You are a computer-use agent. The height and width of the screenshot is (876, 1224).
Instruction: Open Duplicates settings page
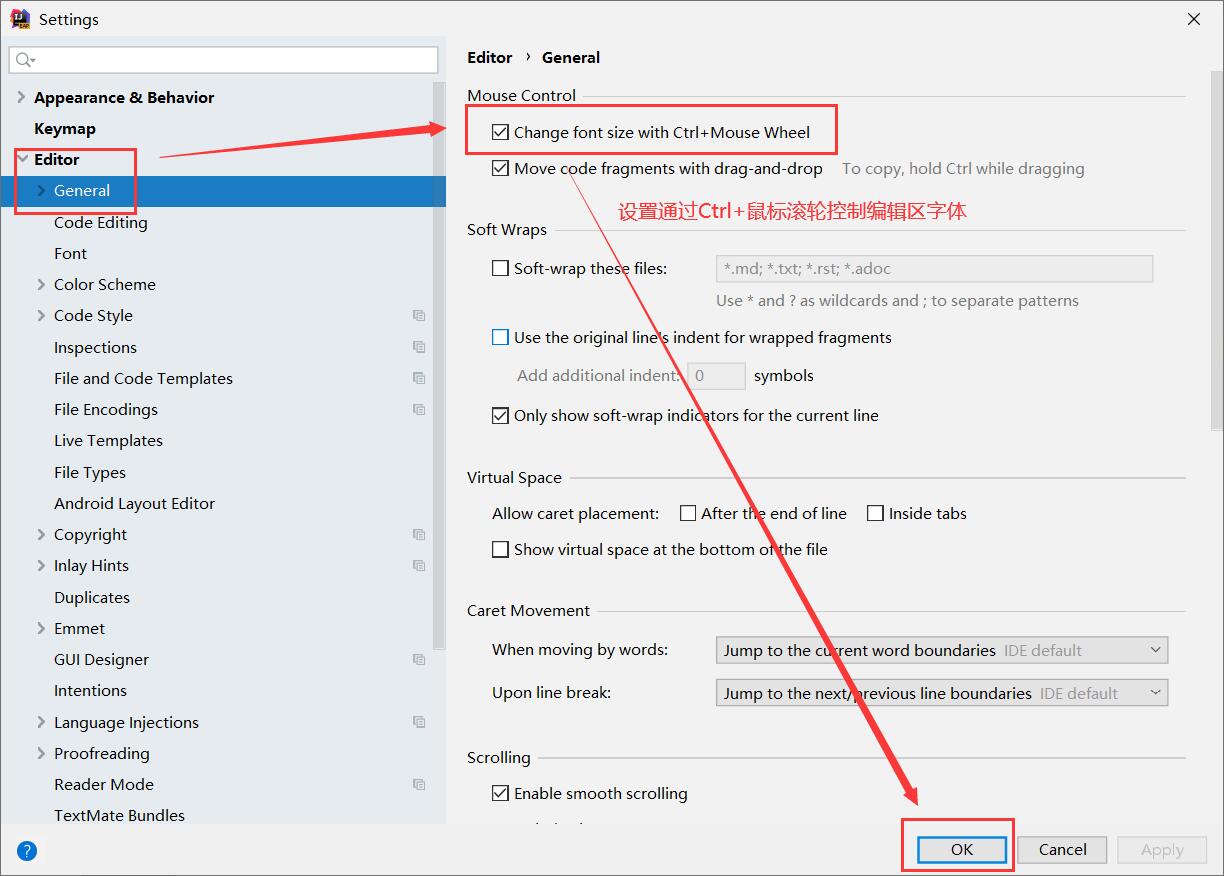click(92, 597)
